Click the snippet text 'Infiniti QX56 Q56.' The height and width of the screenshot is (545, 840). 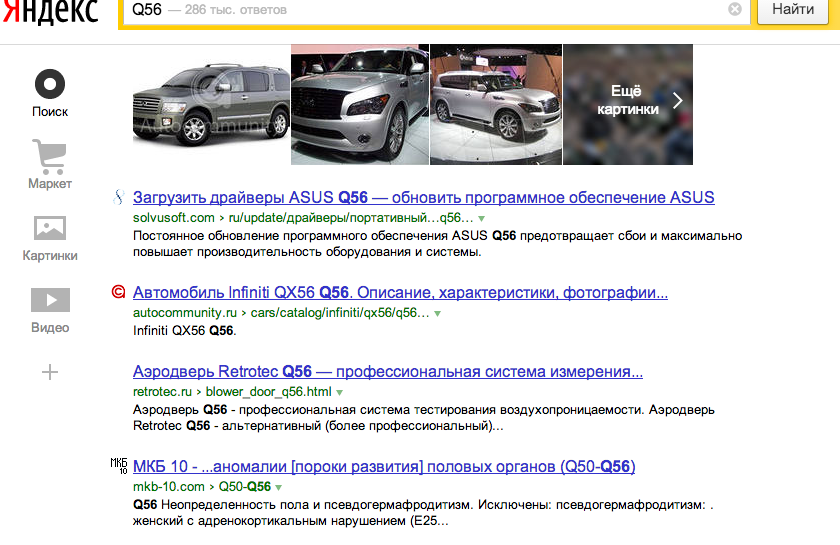[x=184, y=331]
